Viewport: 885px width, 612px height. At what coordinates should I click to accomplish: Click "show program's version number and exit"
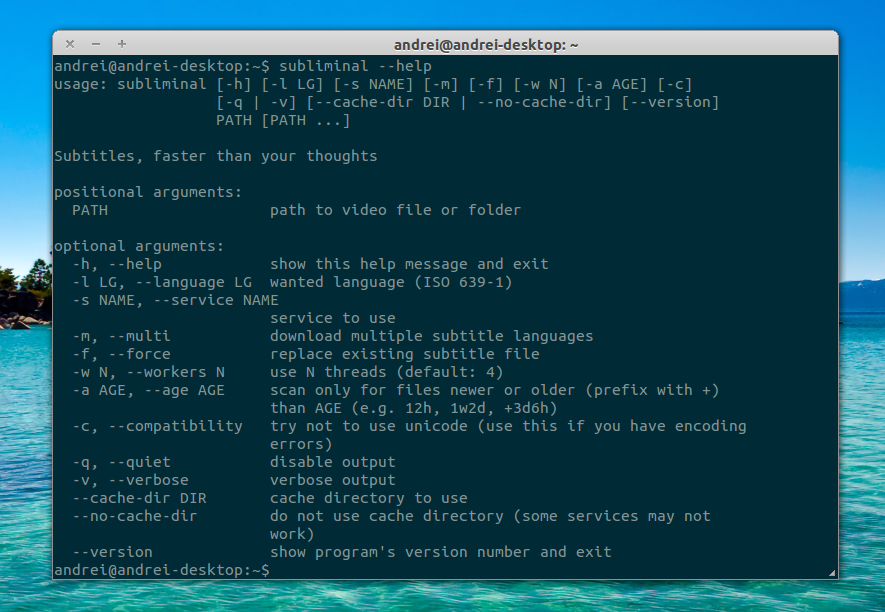coord(441,553)
